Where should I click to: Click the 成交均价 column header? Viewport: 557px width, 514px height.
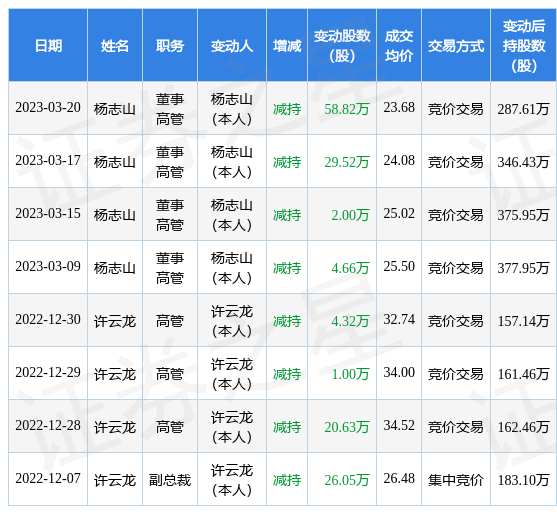(399, 46)
